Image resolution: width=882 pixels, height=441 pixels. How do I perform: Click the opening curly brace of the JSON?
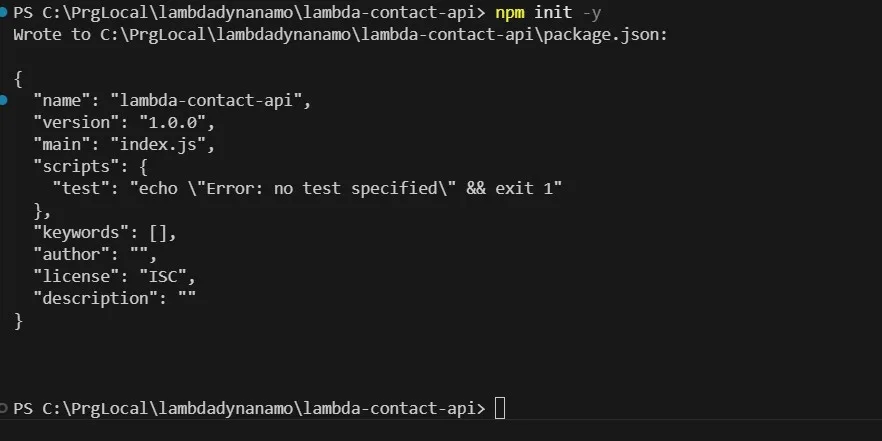(x=19, y=78)
